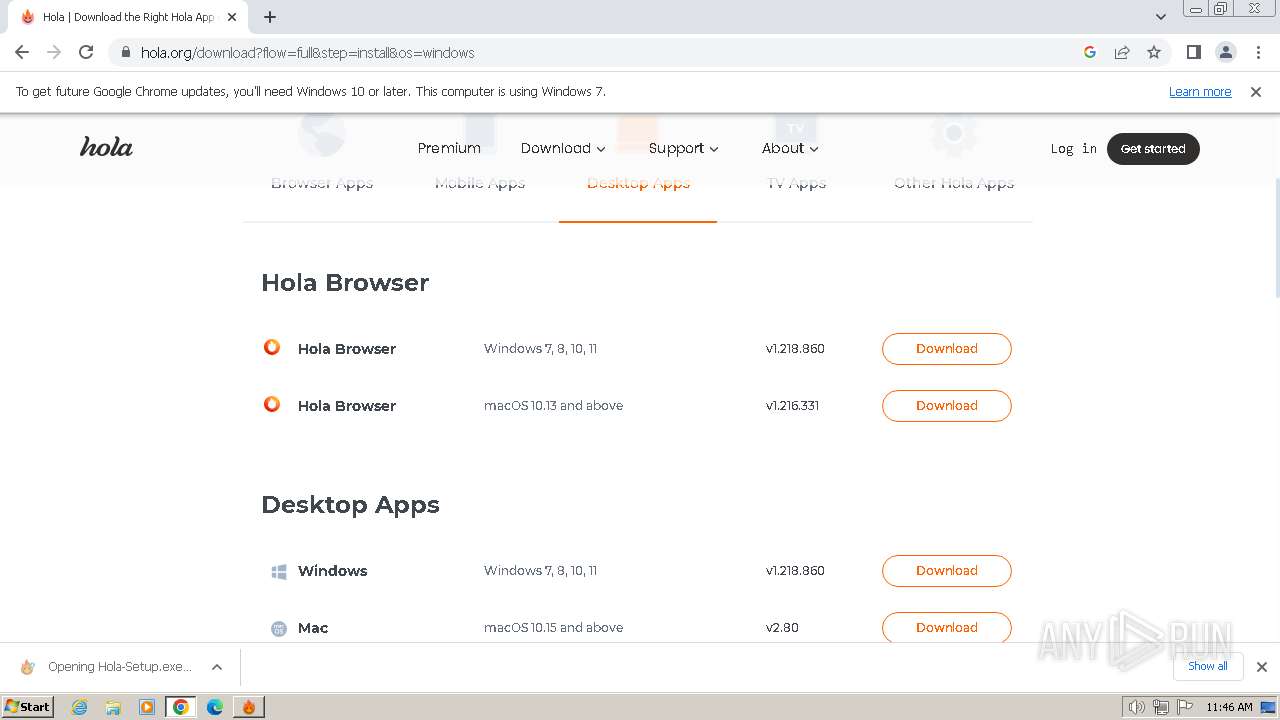Open the Windows Start menu
1280x720 pixels.
point(28,706)
